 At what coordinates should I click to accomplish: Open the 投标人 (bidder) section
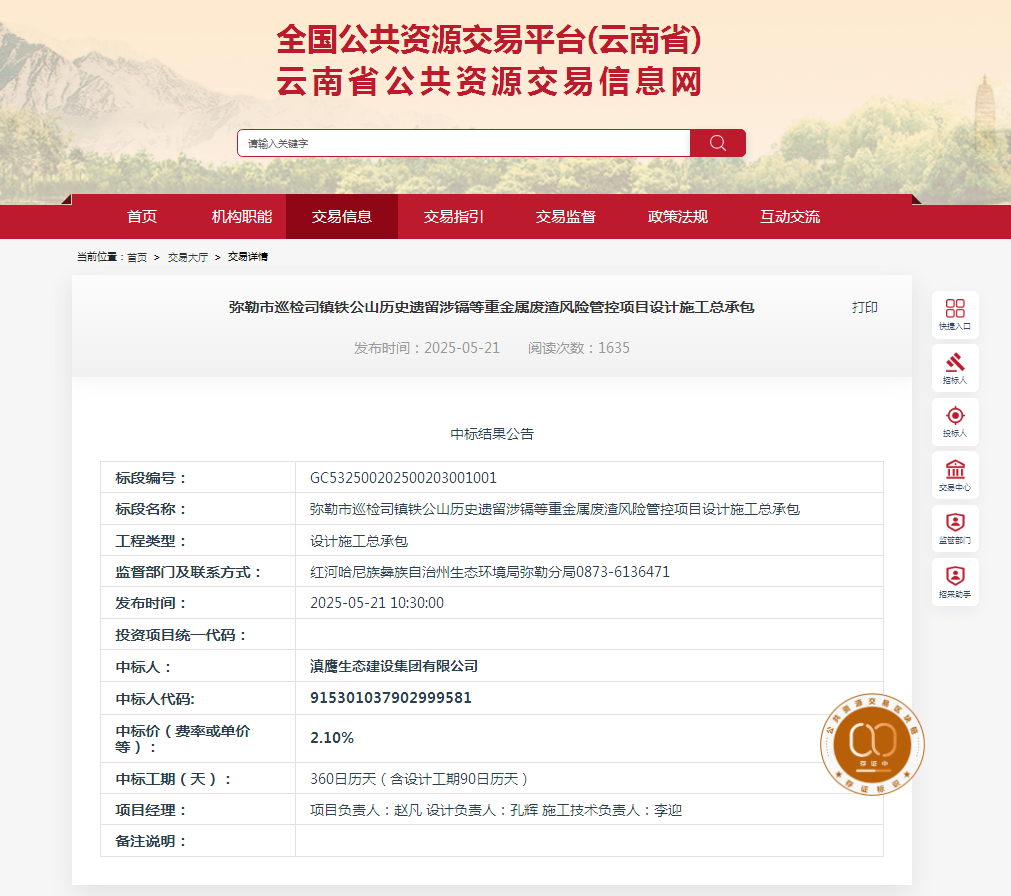pyautogui.click(x=955, y=422)
